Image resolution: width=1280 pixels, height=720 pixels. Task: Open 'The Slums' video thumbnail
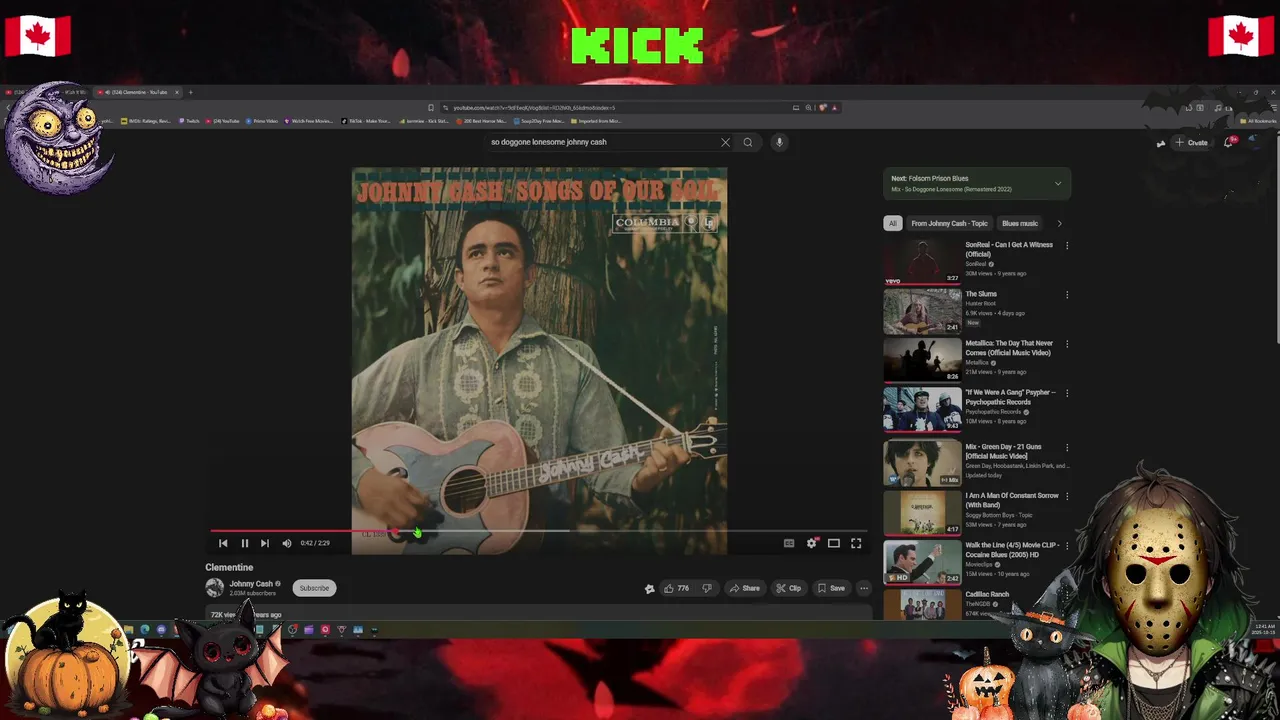(x=922, y=311)
